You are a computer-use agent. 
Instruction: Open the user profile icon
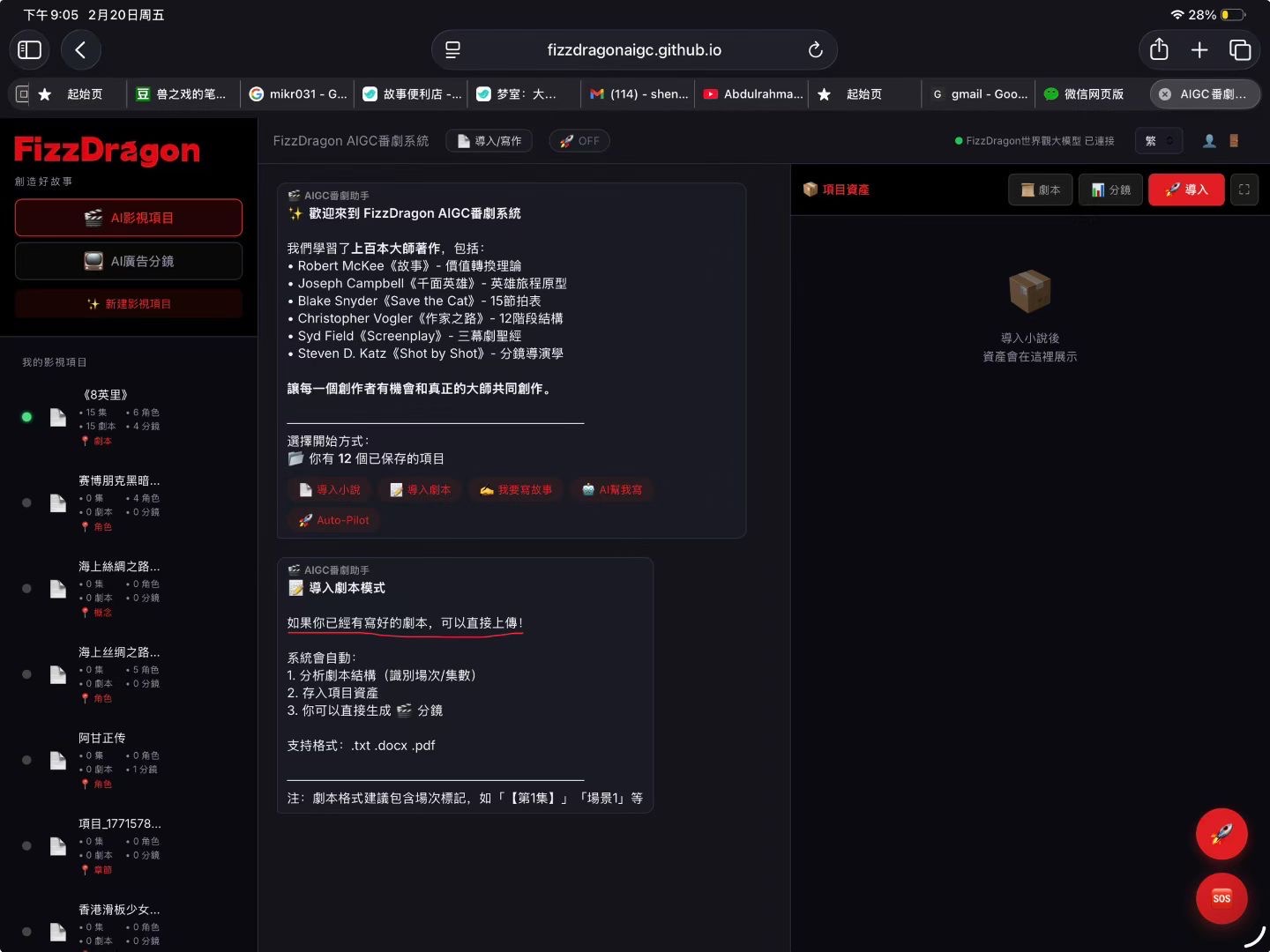[1209, 141]
